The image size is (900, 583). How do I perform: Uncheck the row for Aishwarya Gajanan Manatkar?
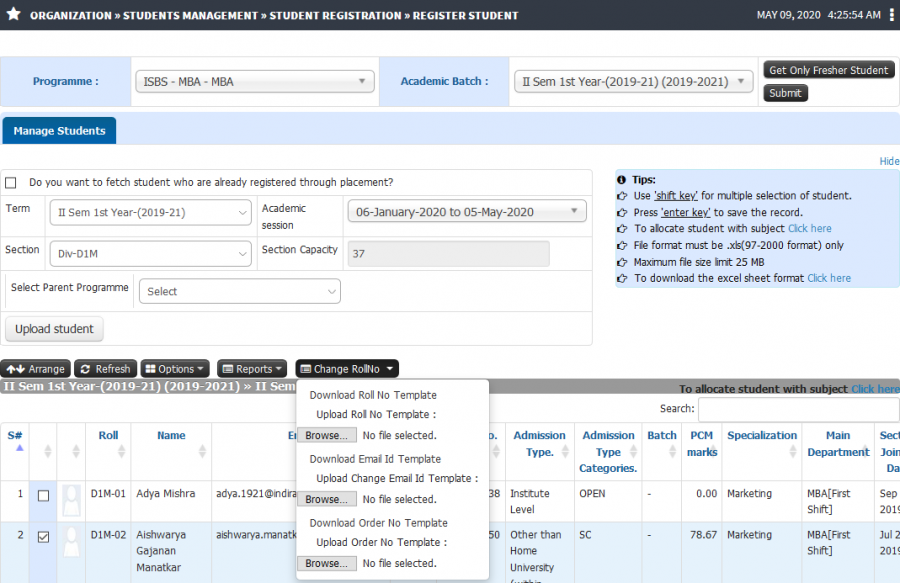click(43, 537)
